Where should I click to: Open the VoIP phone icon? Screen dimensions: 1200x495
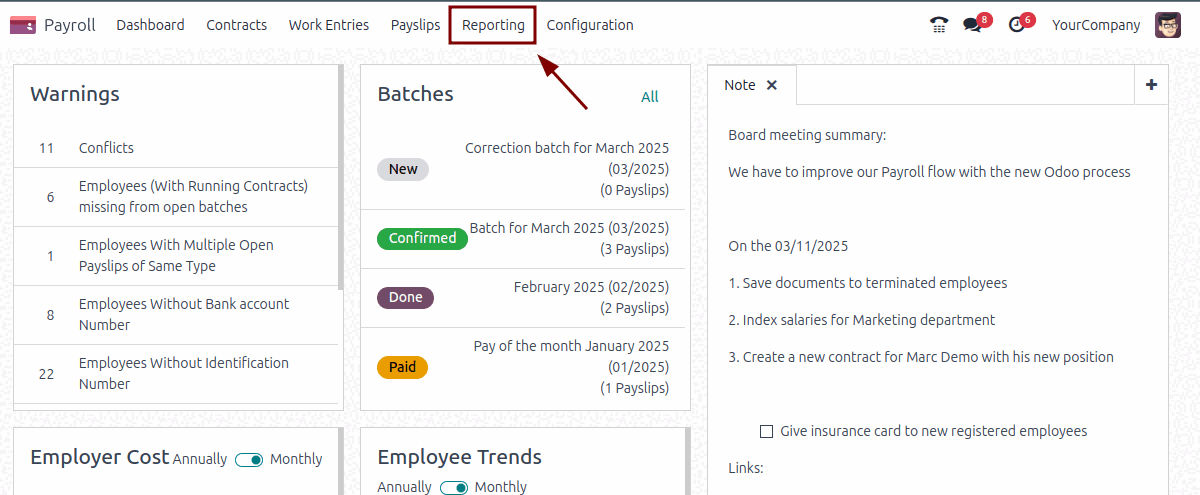click(938, 25)
